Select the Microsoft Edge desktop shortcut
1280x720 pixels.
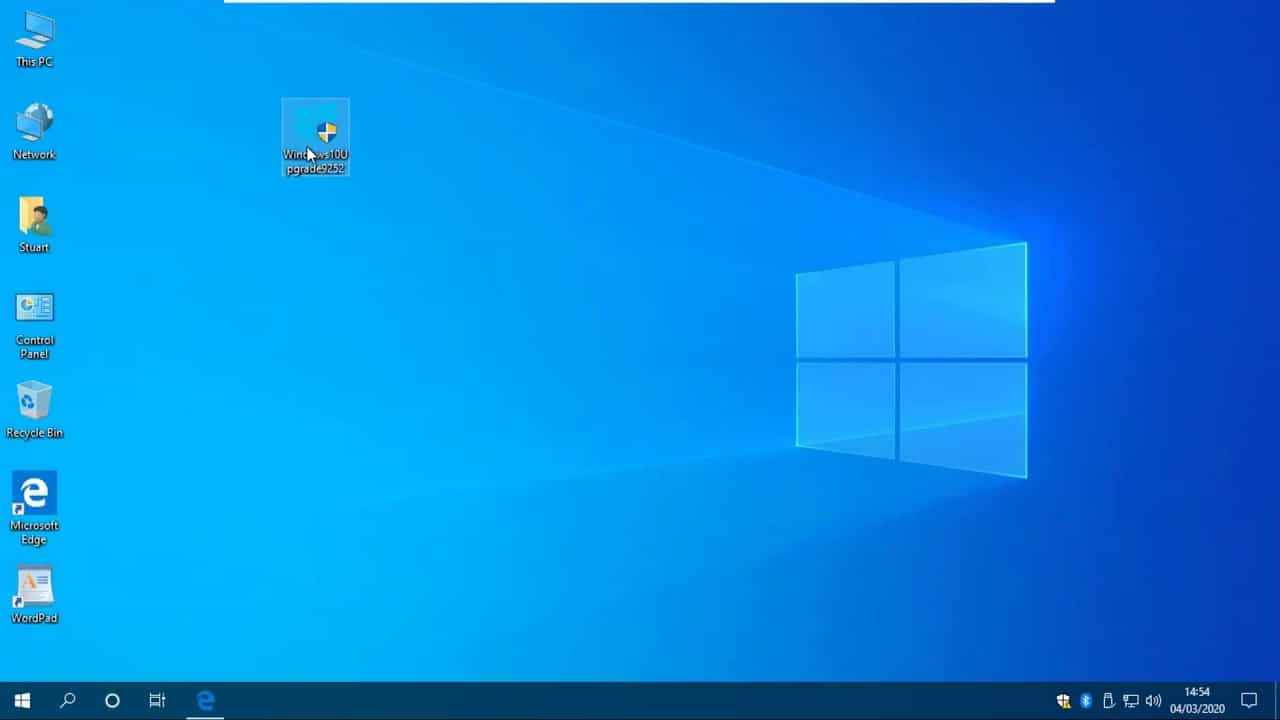point(34,509)
